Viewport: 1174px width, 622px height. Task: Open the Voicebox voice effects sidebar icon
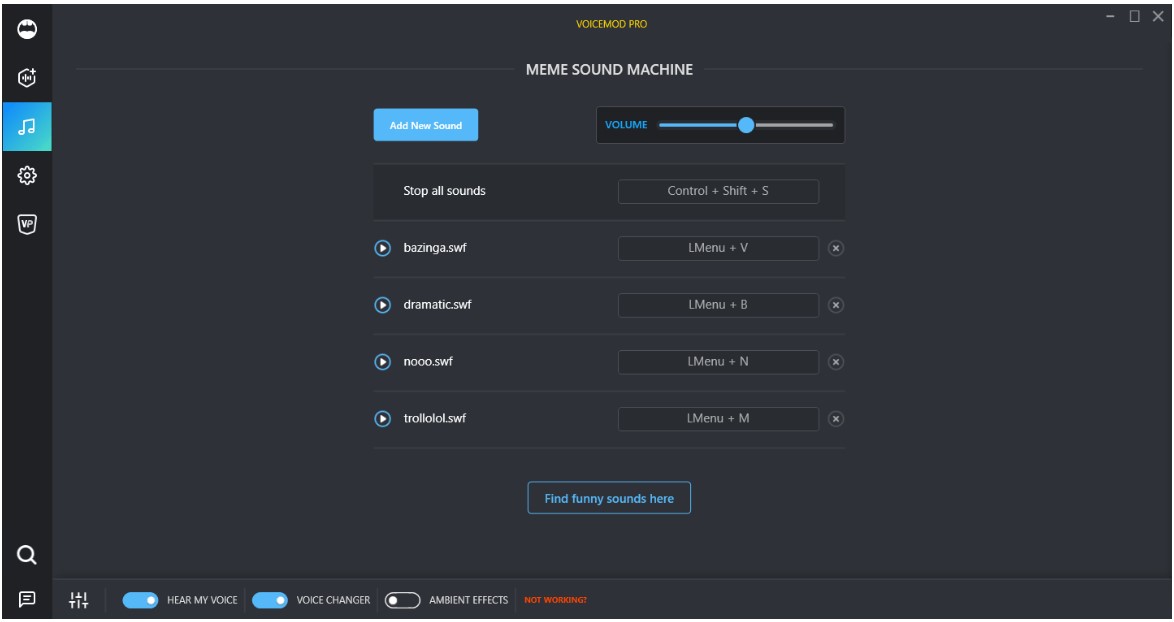(27, 78)
